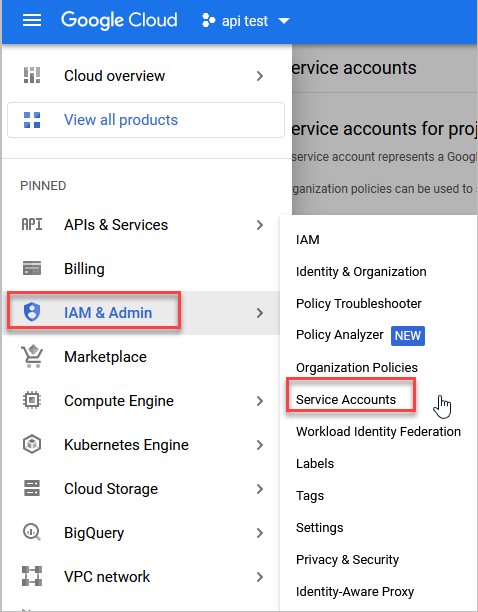Open Organization Policies
478x612 pixels.
point(357,367)
